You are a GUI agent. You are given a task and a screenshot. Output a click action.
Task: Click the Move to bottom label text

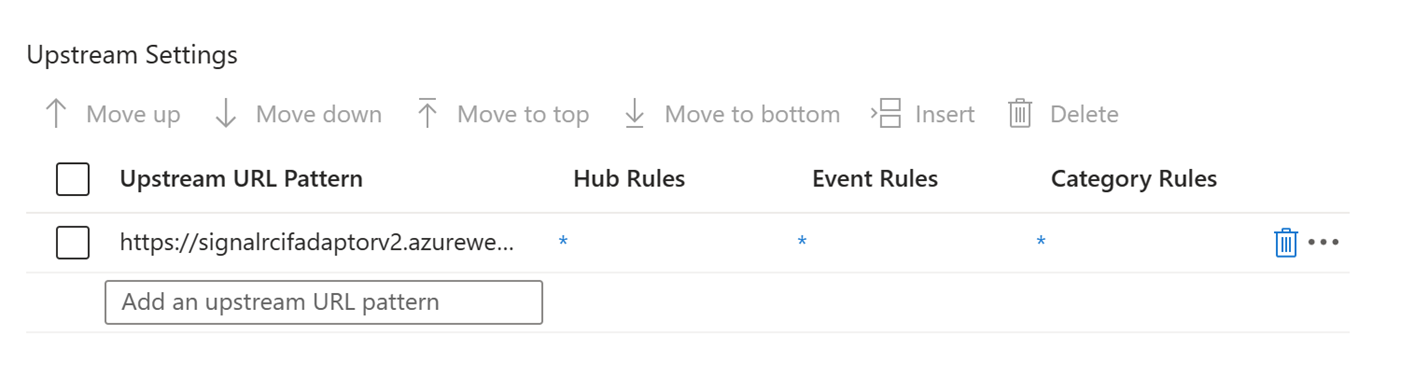(752, 114)
